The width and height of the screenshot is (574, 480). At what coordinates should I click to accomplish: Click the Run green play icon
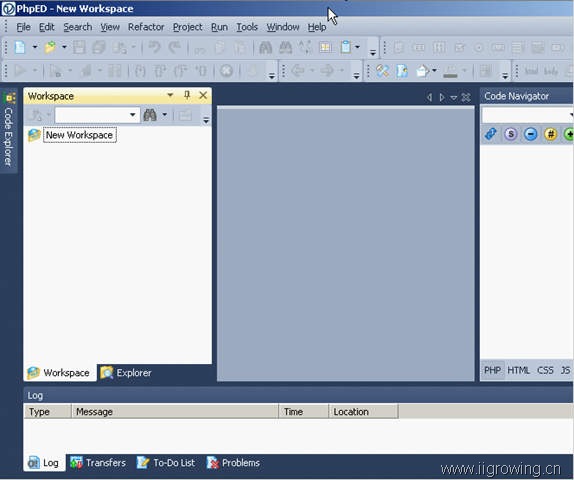pos(20,71)
